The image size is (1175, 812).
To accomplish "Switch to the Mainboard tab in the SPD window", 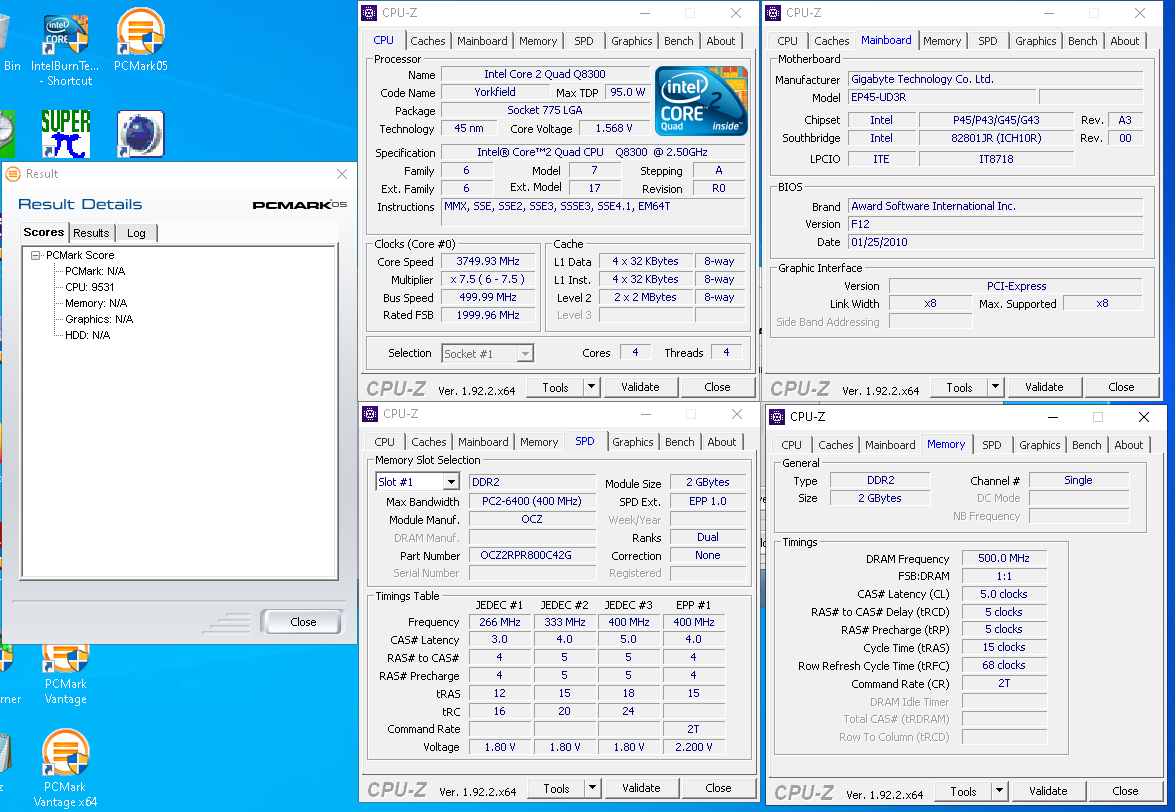I will tap(483, 442).
